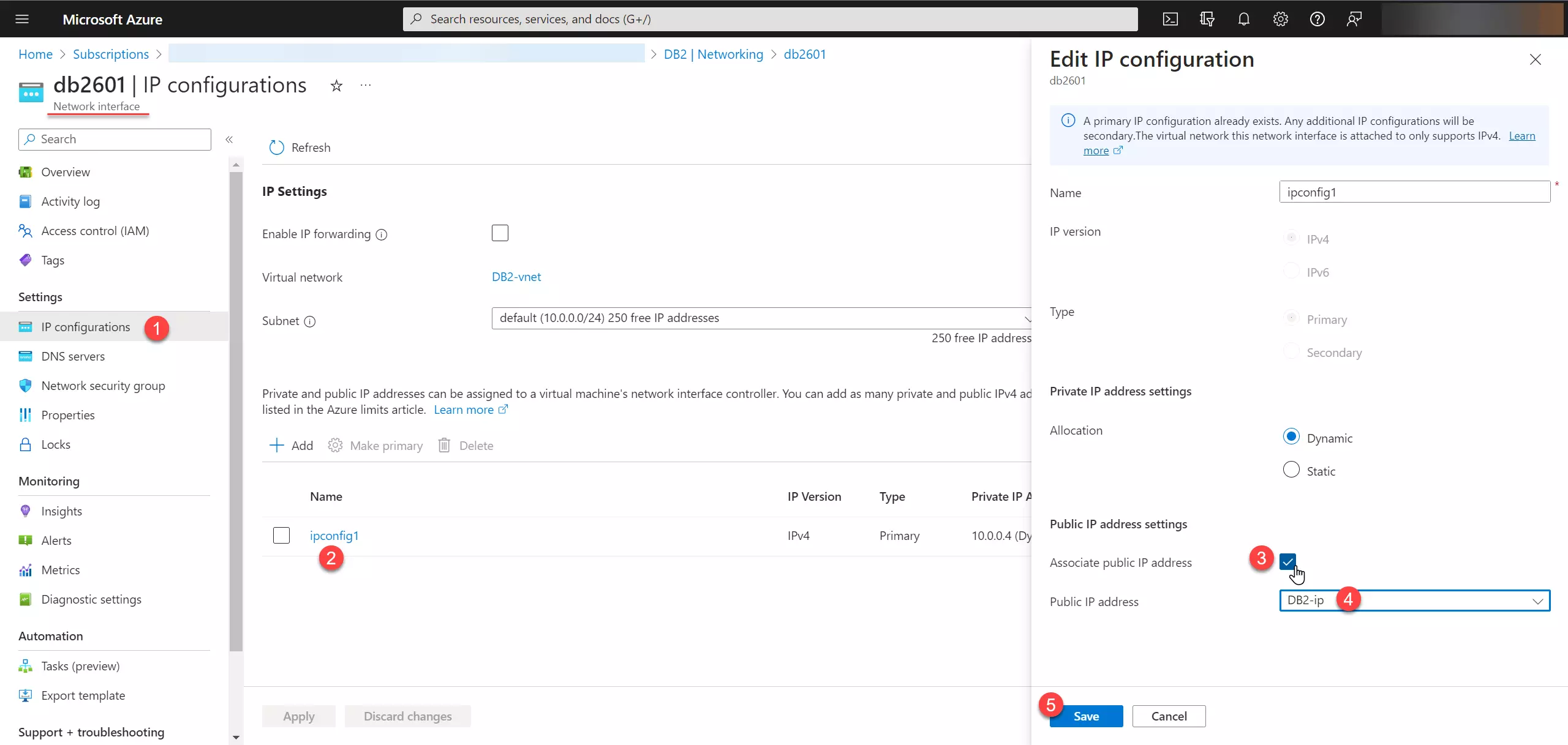This screenshot has width=1568, height=745.
Task: Open Network security group menu item
Action: point(103,386)
